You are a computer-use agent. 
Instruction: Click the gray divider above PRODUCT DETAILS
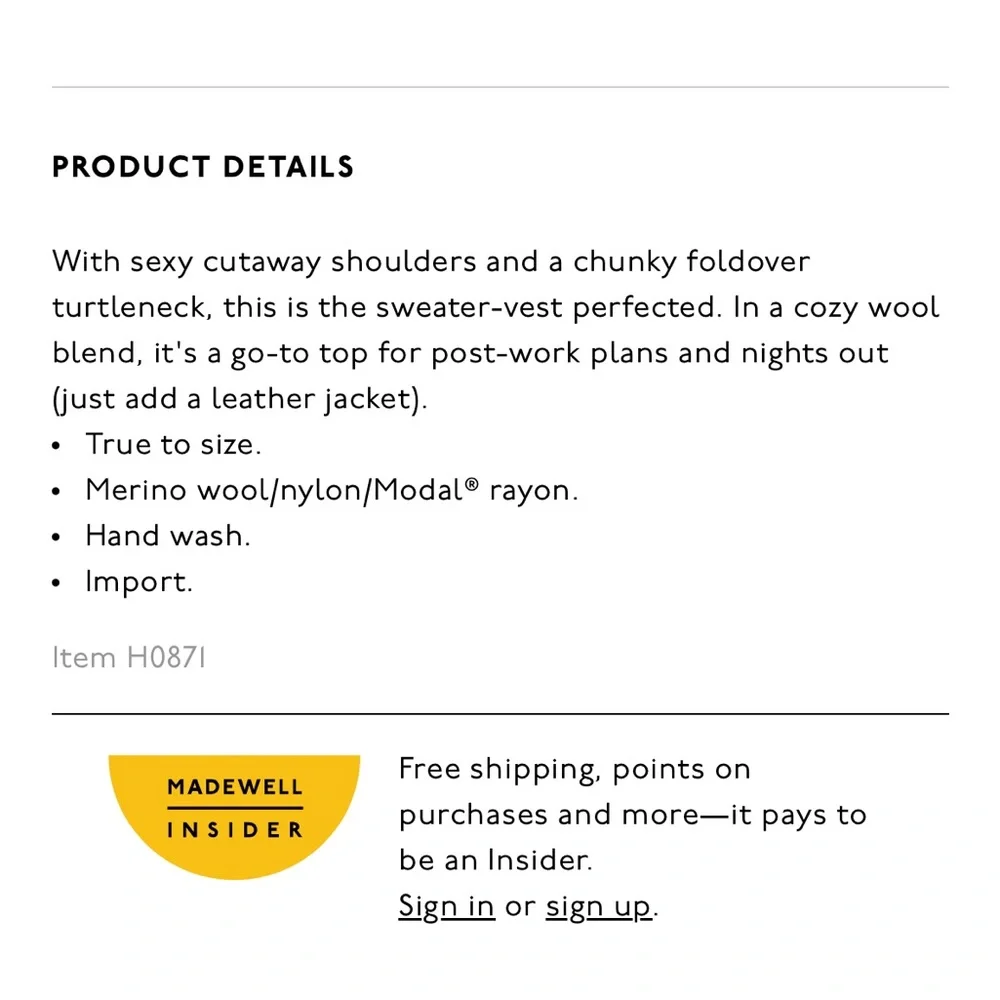point(500,88)
